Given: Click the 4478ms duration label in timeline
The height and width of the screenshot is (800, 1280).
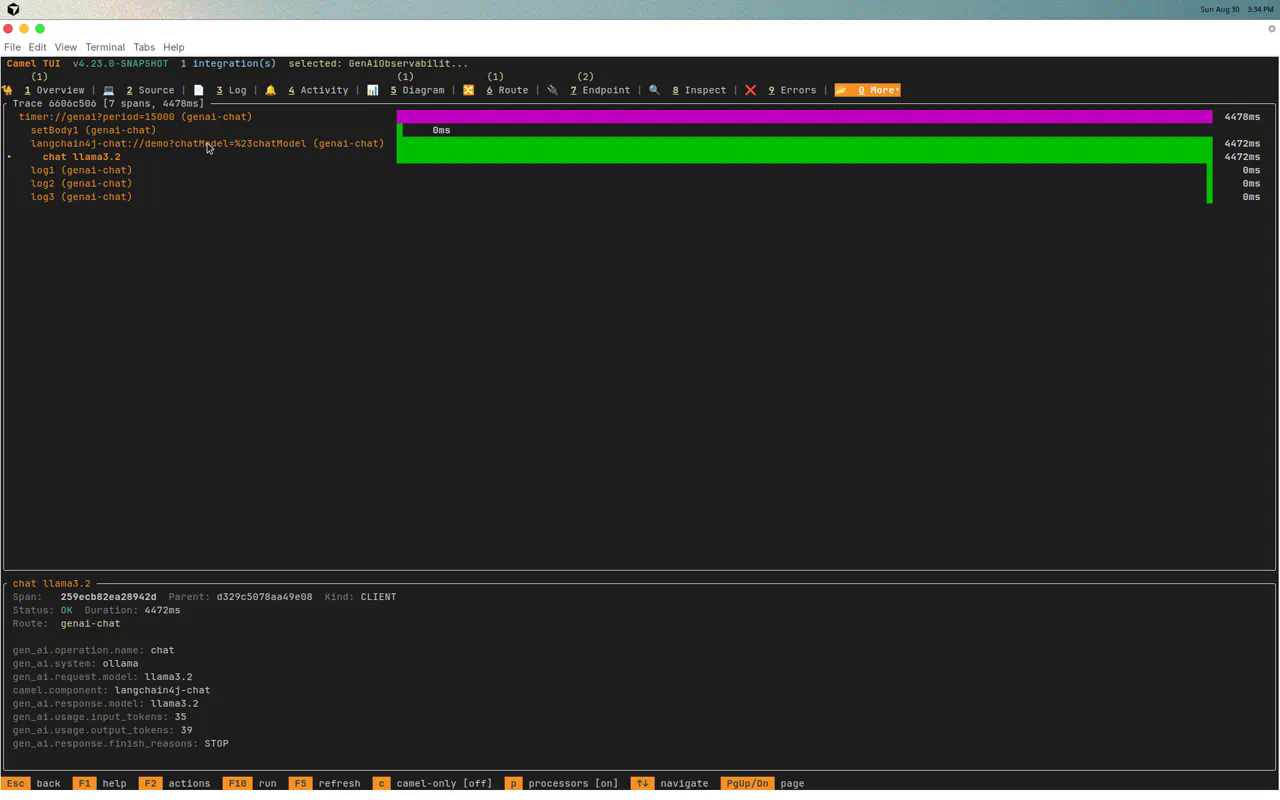Looking at the screenshot, I should pos(1242,117).
